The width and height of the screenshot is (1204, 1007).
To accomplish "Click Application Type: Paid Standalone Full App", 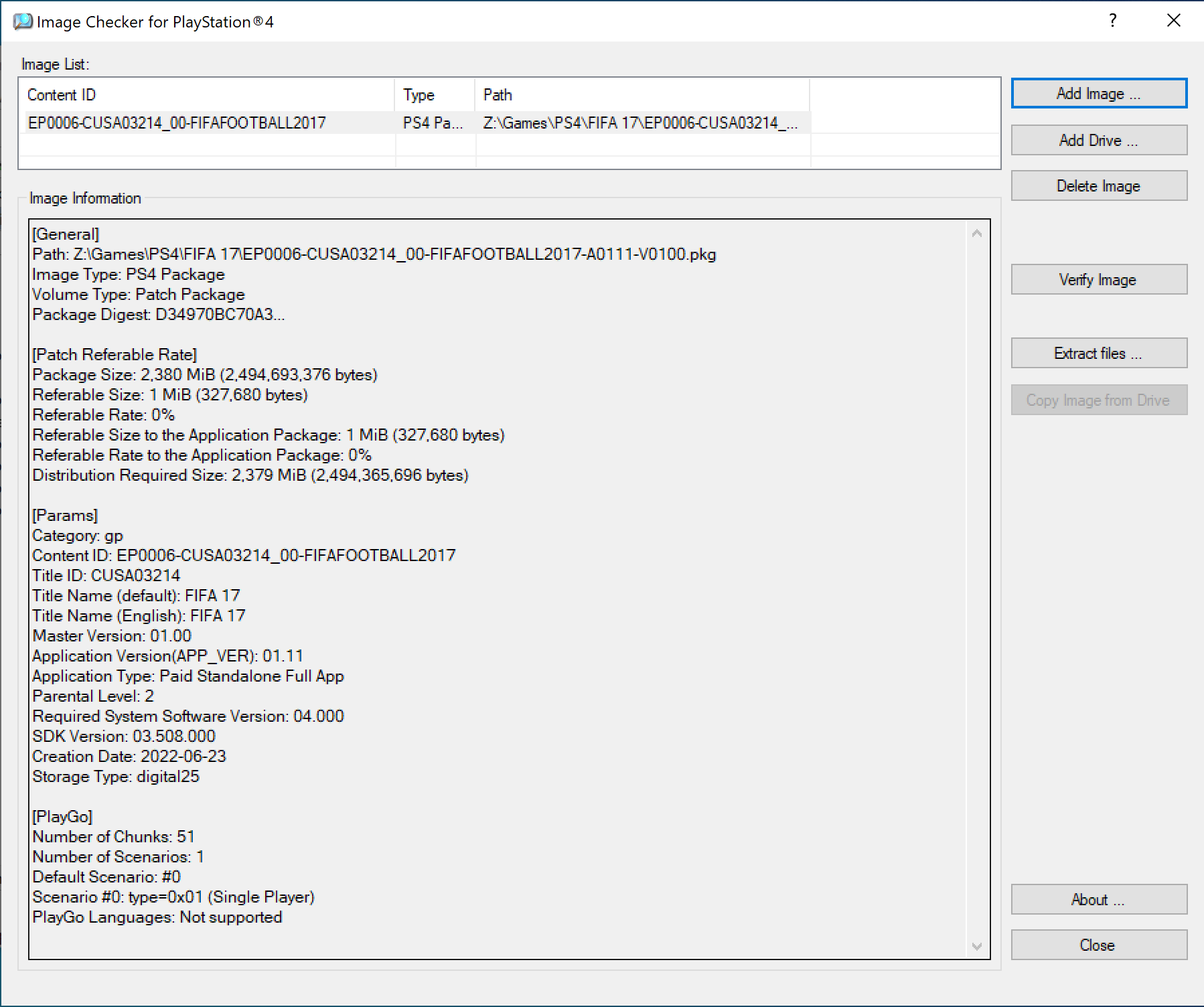I will click(188, 676).
